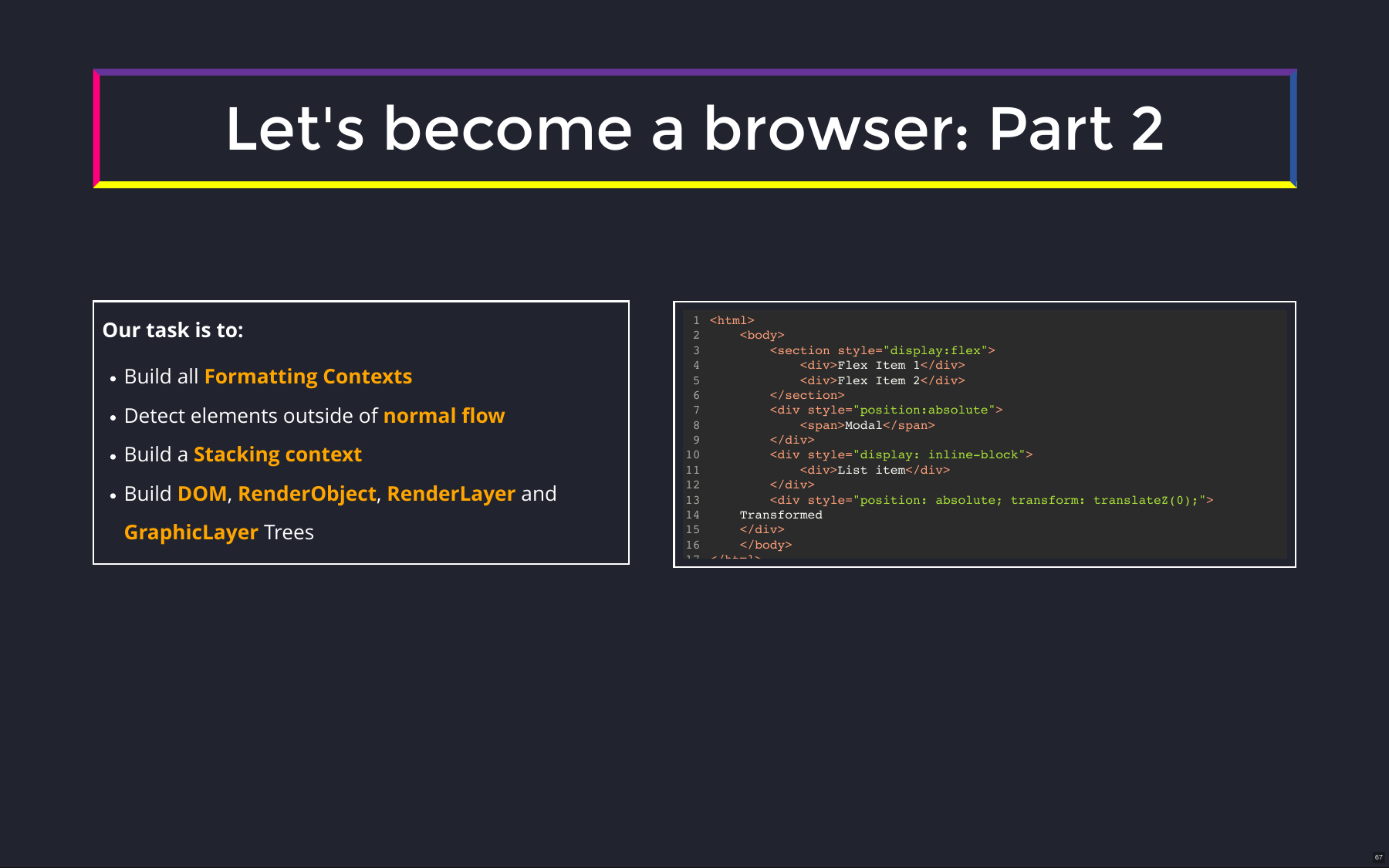Click the "Transformed" text on line 14
1389x868 pixels.
pos(781,515)
